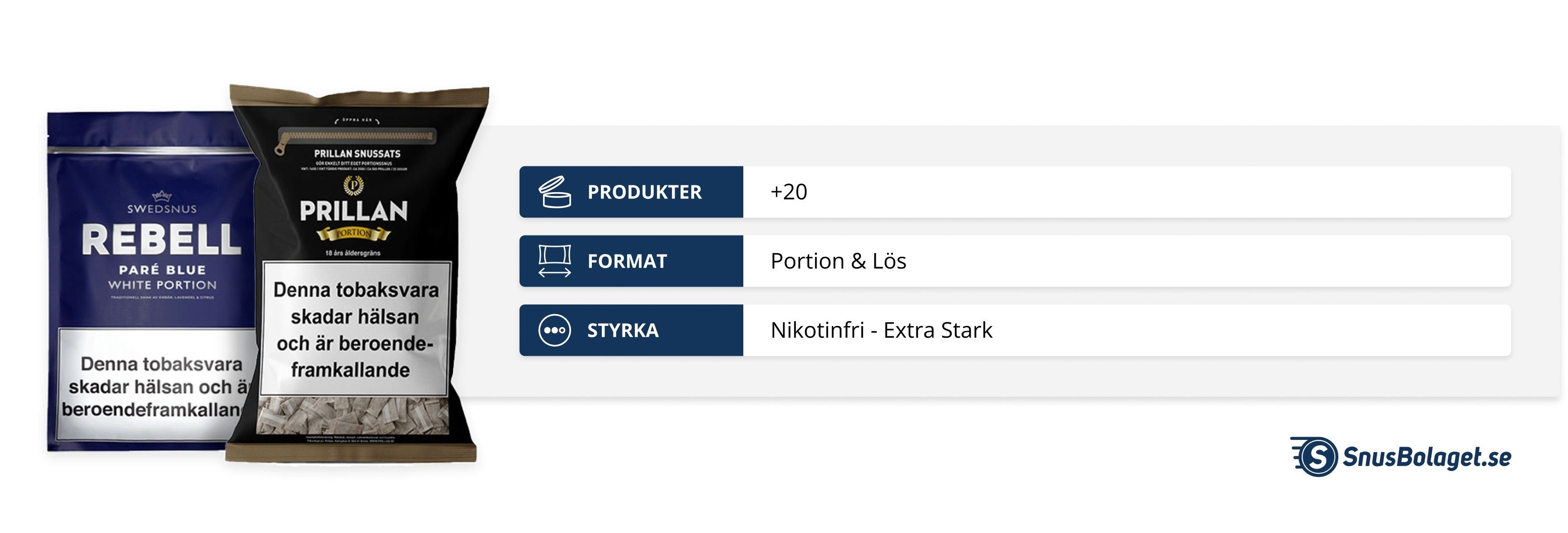Click the Swedsnus crown logo on blue bag
1568x533 pixels.
tap(162, 196)
